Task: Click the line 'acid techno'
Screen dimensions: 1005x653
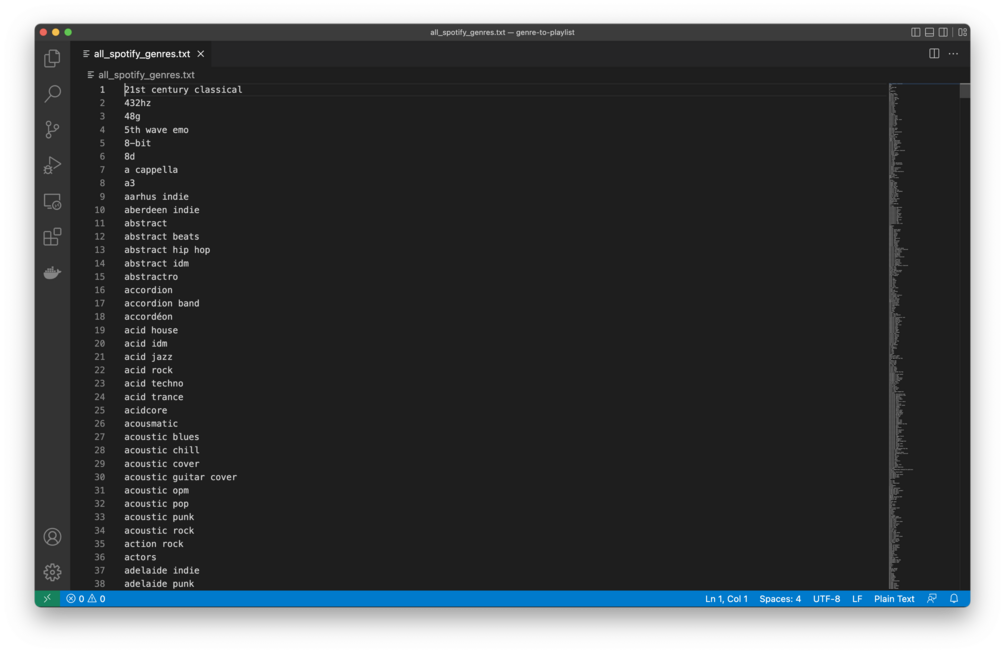Action: tap(154, 384)
